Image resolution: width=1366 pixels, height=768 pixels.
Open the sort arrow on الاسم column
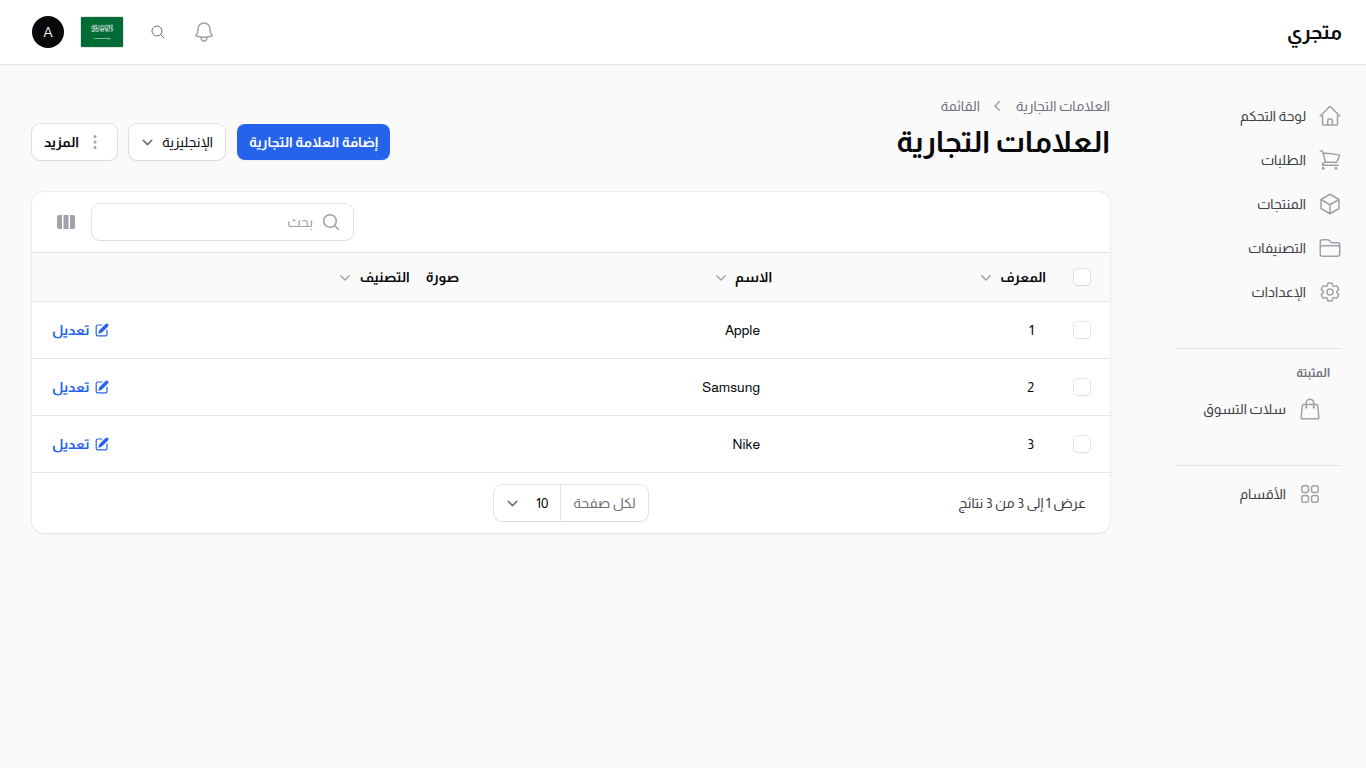click(720, 277)
